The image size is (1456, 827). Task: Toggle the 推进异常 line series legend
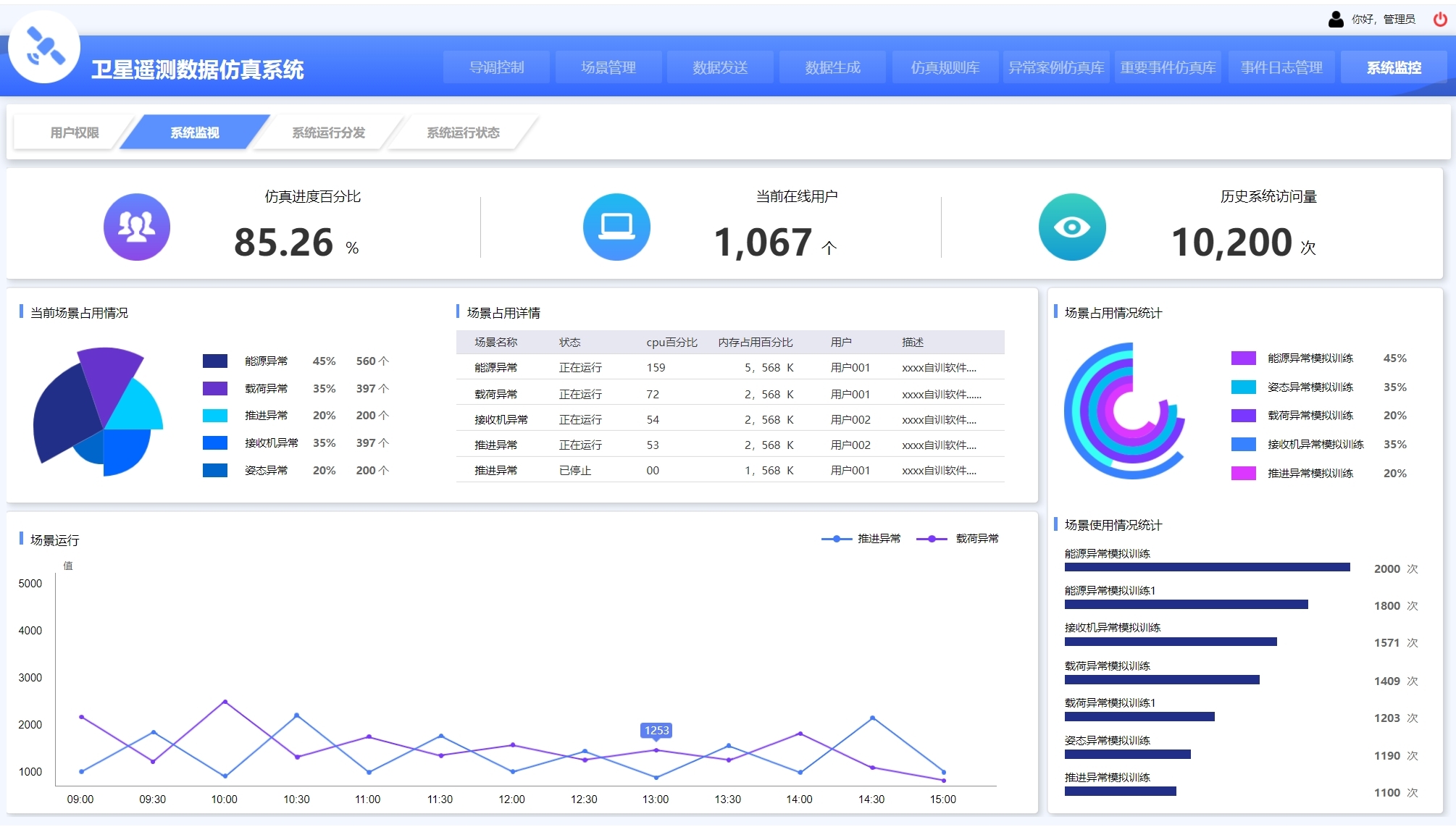[861, 538]
